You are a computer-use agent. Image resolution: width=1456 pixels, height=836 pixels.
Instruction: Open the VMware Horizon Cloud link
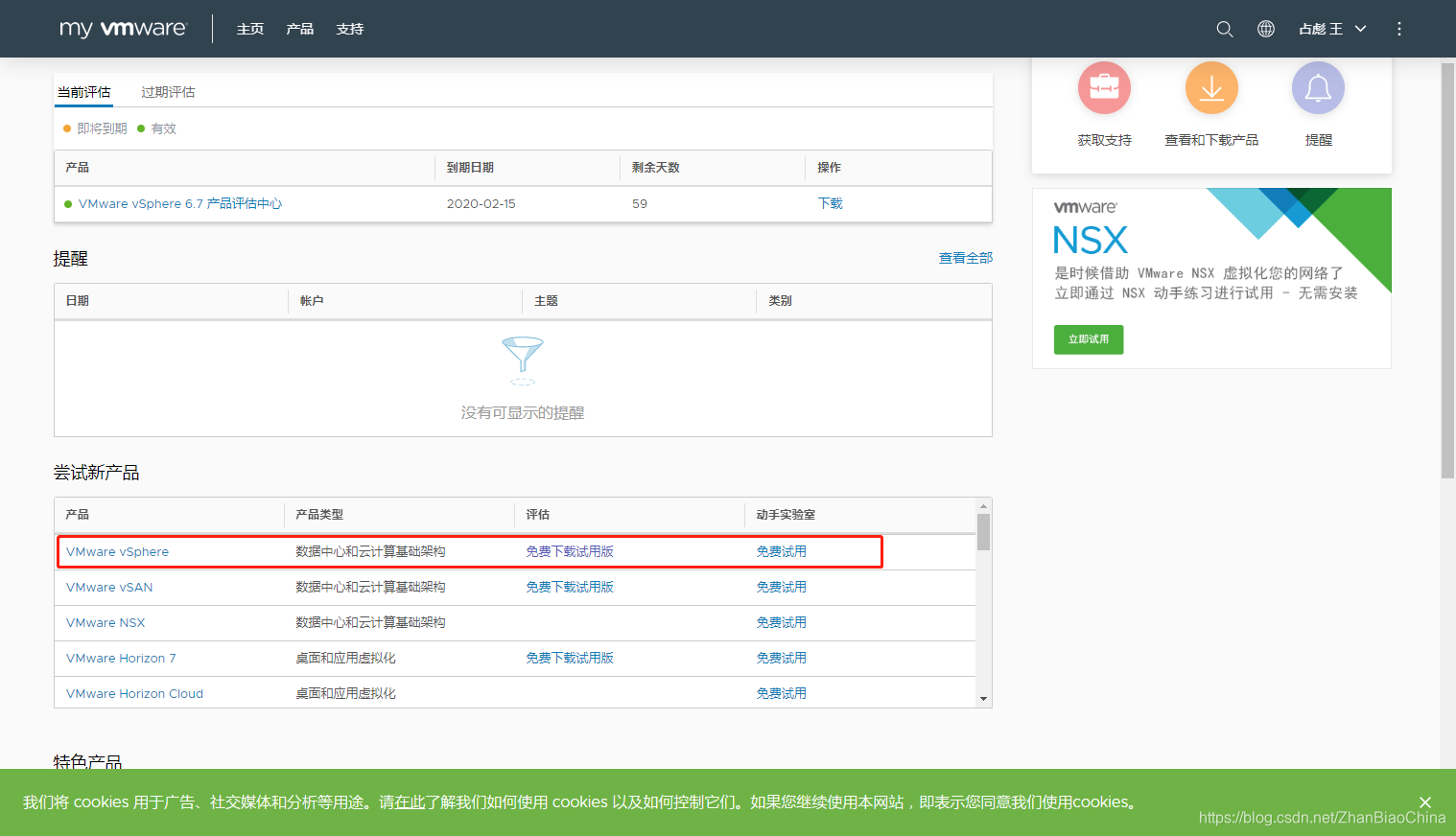(x=134, y=693)
